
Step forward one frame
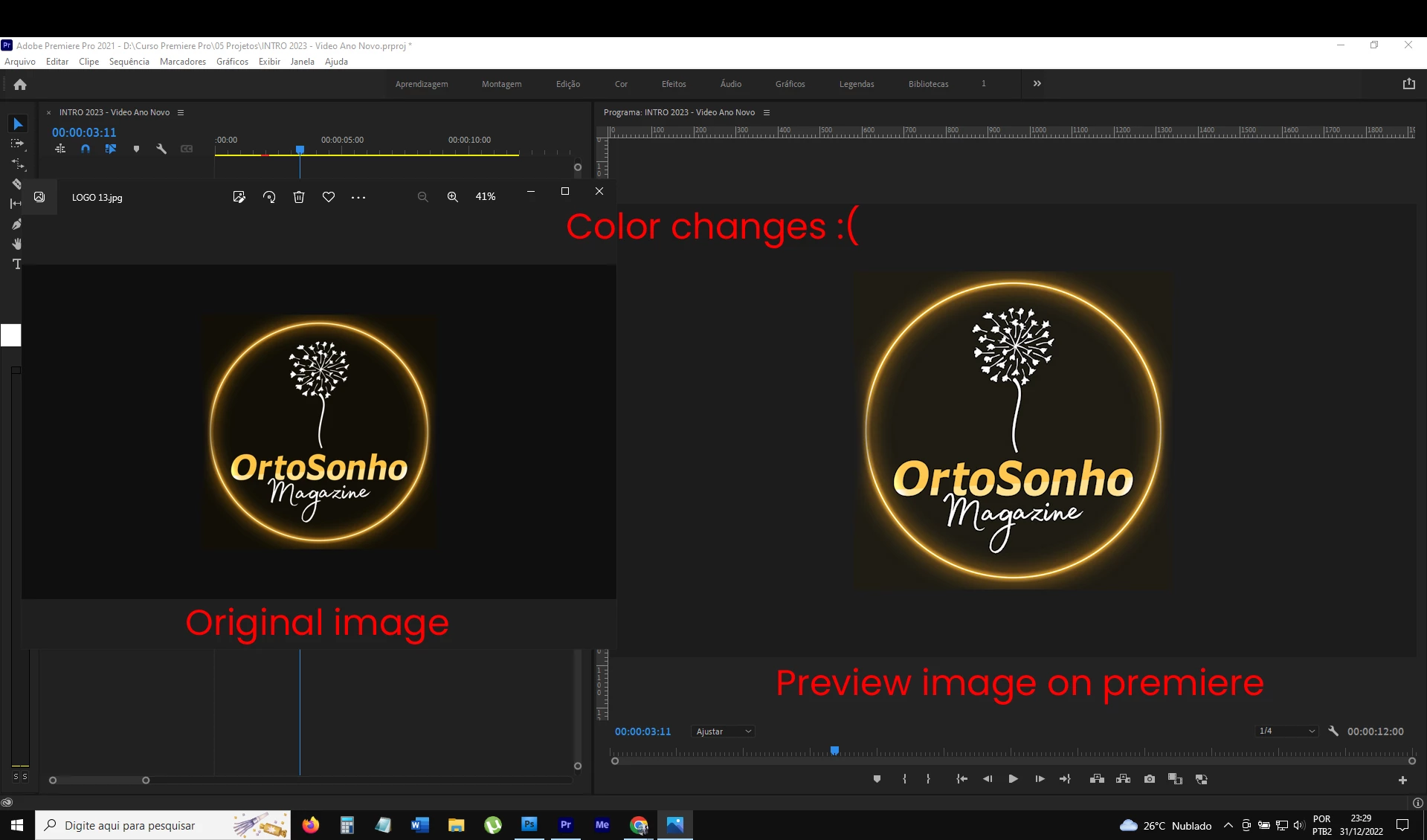[1040, 779]
